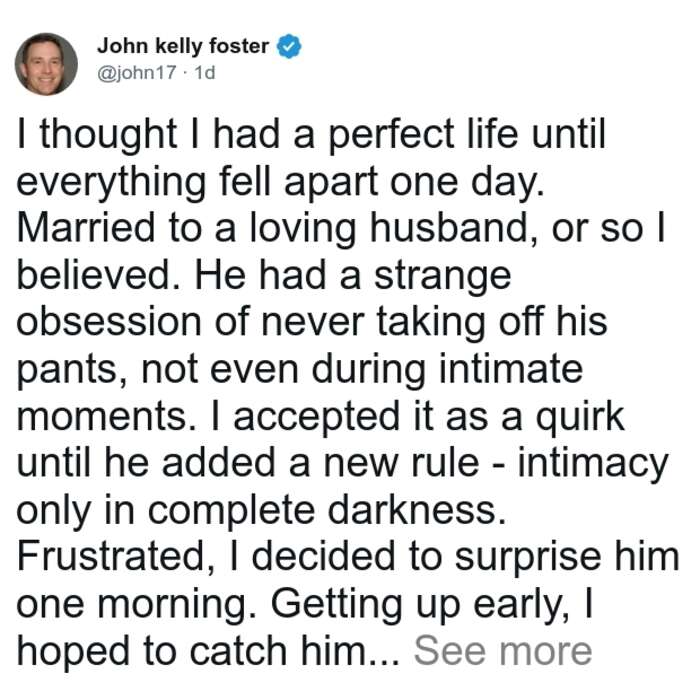Expand the post with See more
Screen dimensions: 700x700
[x=503, y=650]
